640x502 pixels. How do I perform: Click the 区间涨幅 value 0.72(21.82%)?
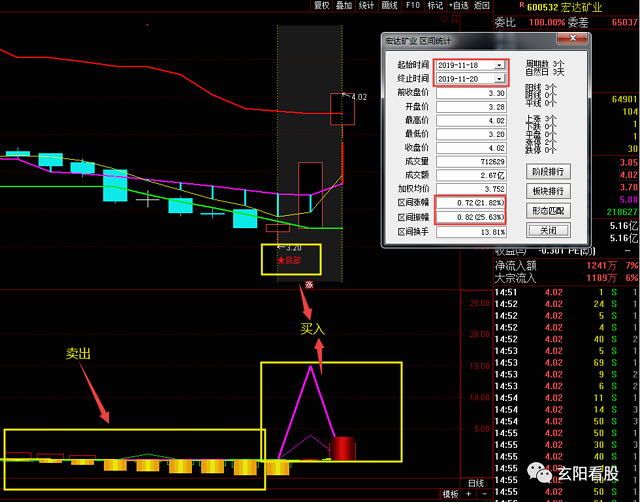[471, 203]
